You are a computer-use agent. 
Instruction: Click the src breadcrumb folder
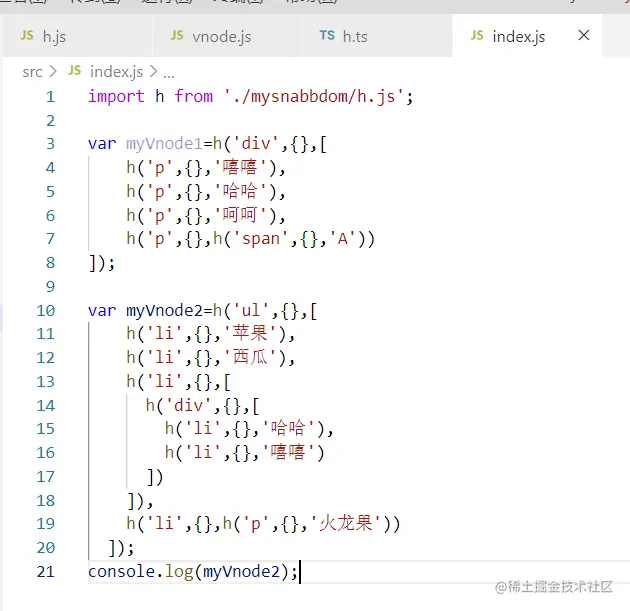(32, 72)
